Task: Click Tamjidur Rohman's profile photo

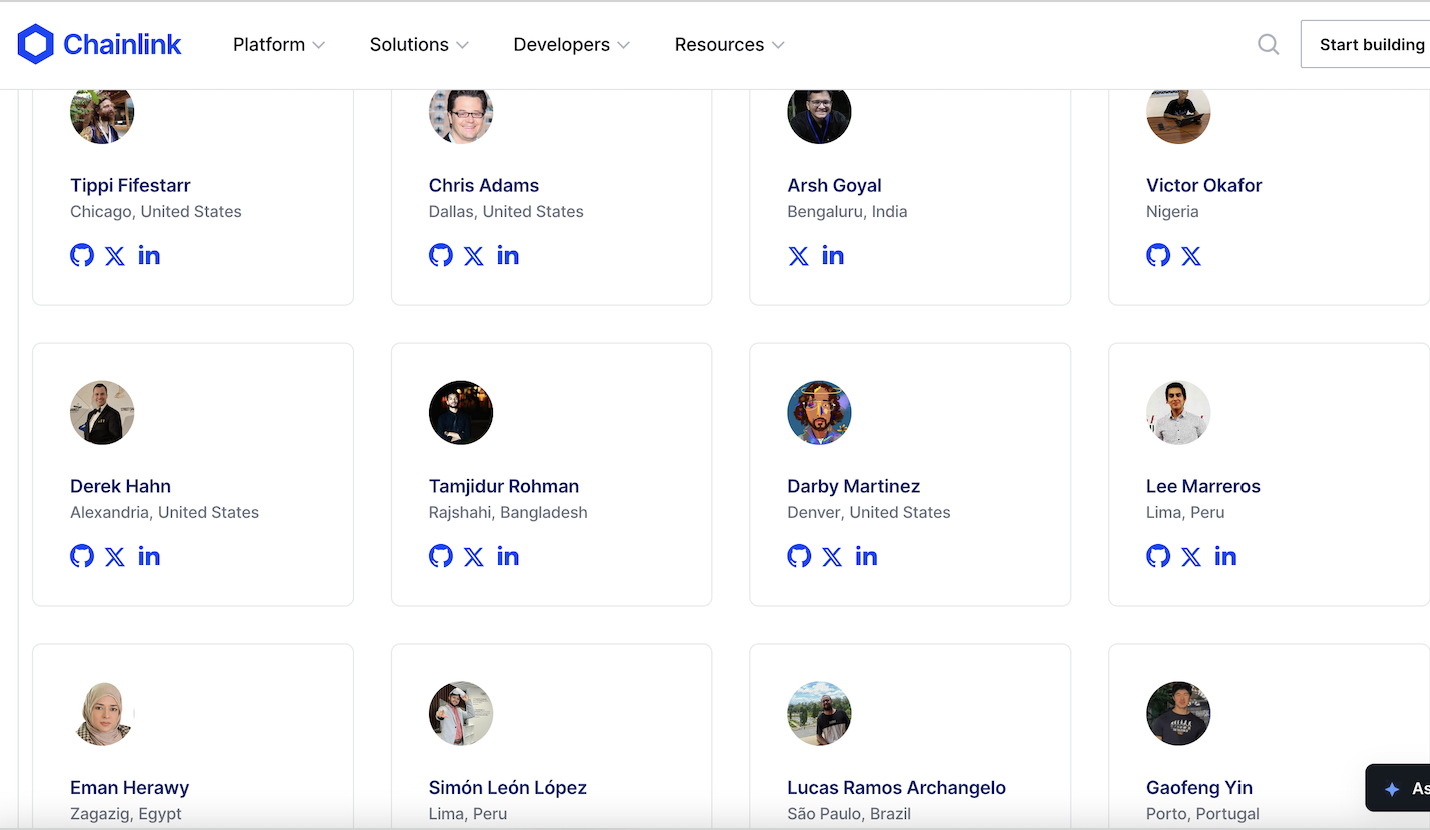Action: point(461,412)
